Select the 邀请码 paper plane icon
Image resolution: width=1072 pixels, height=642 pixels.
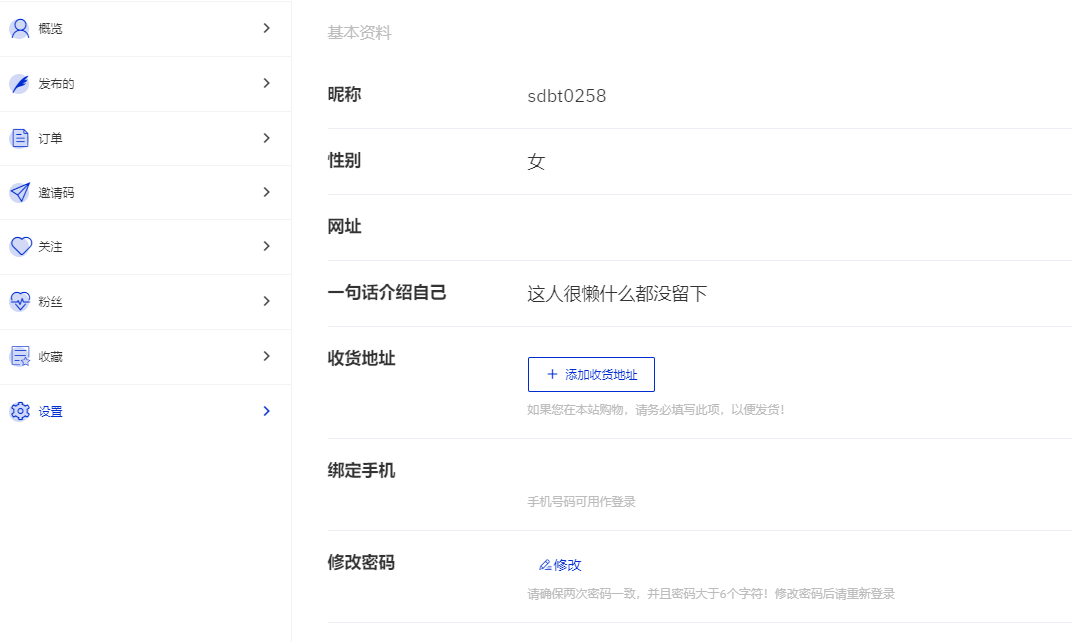click(x=20, y=192)
